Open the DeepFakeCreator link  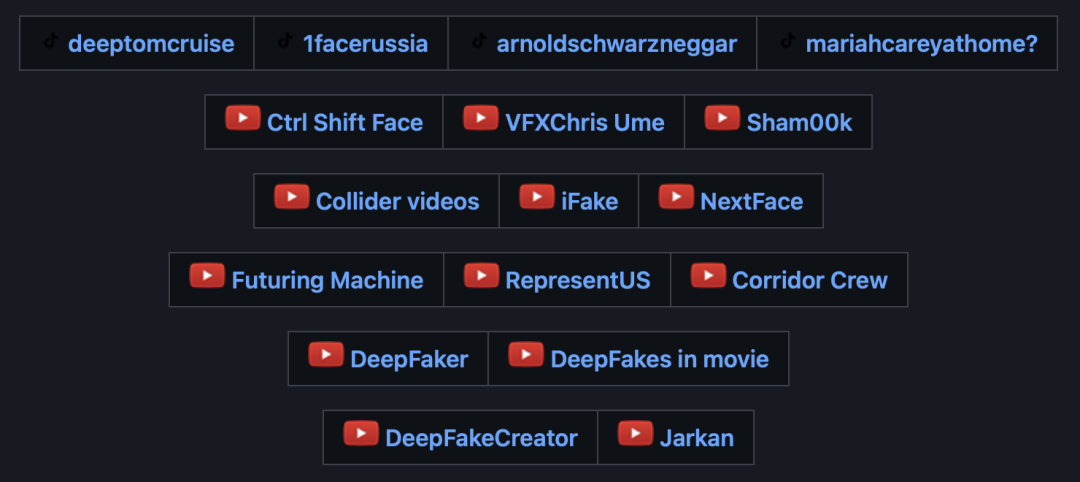481,438
